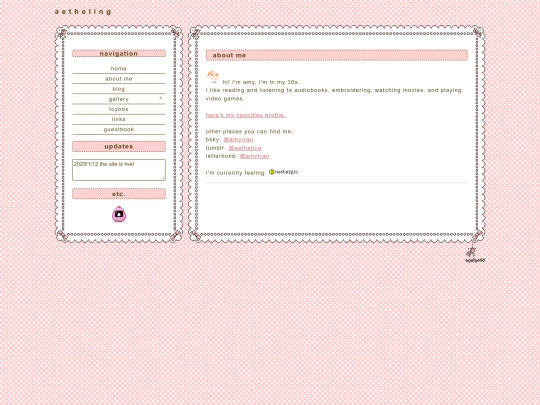The image size is (540, 405).
Task: Open the home navigation link
Action: tap(118, 69)
